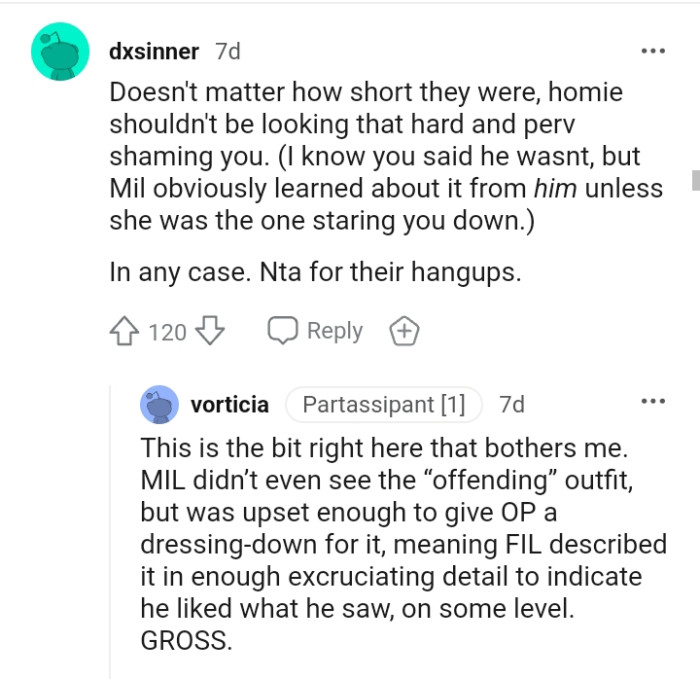Click the 'In any case. Nta' paragraph
The image size is (700, 679).
(x=315, y=272)
